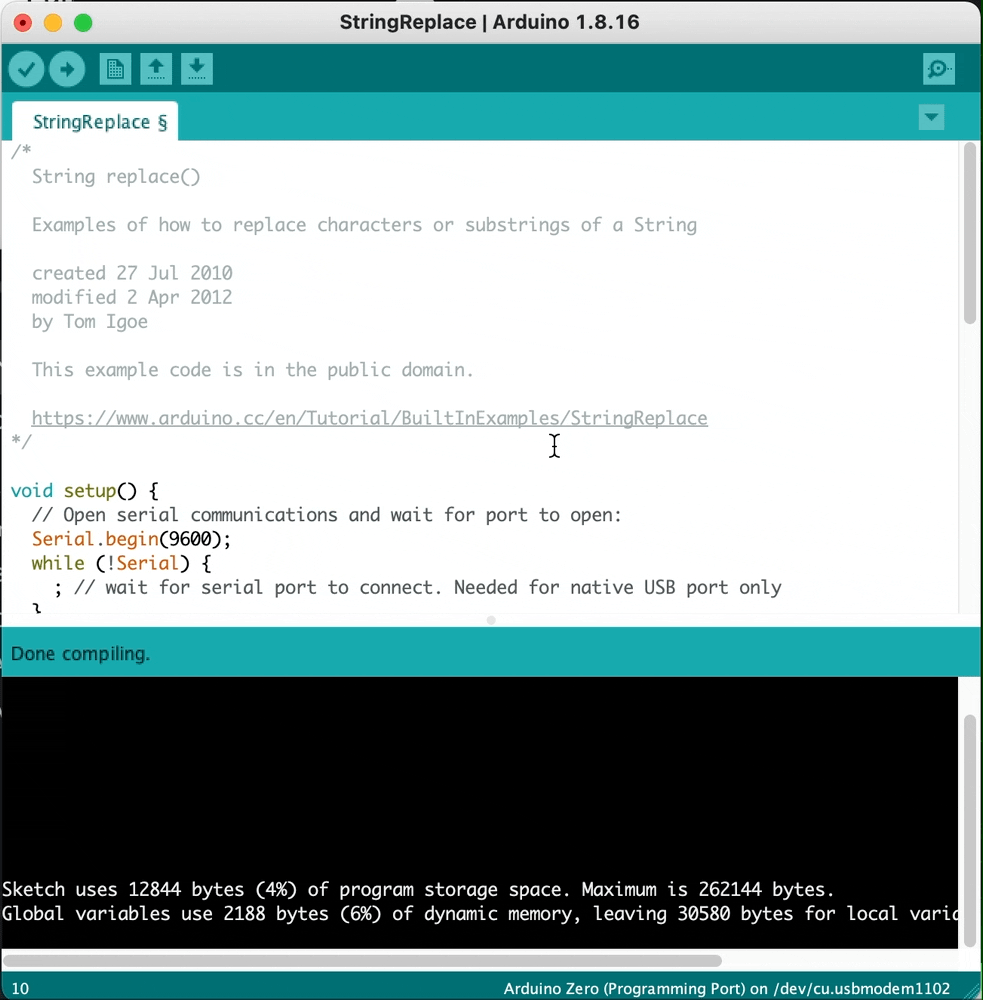Click the editor vertical scrollbar
983x1000 pixels.
pyautogui.click(x=970, y=233)
